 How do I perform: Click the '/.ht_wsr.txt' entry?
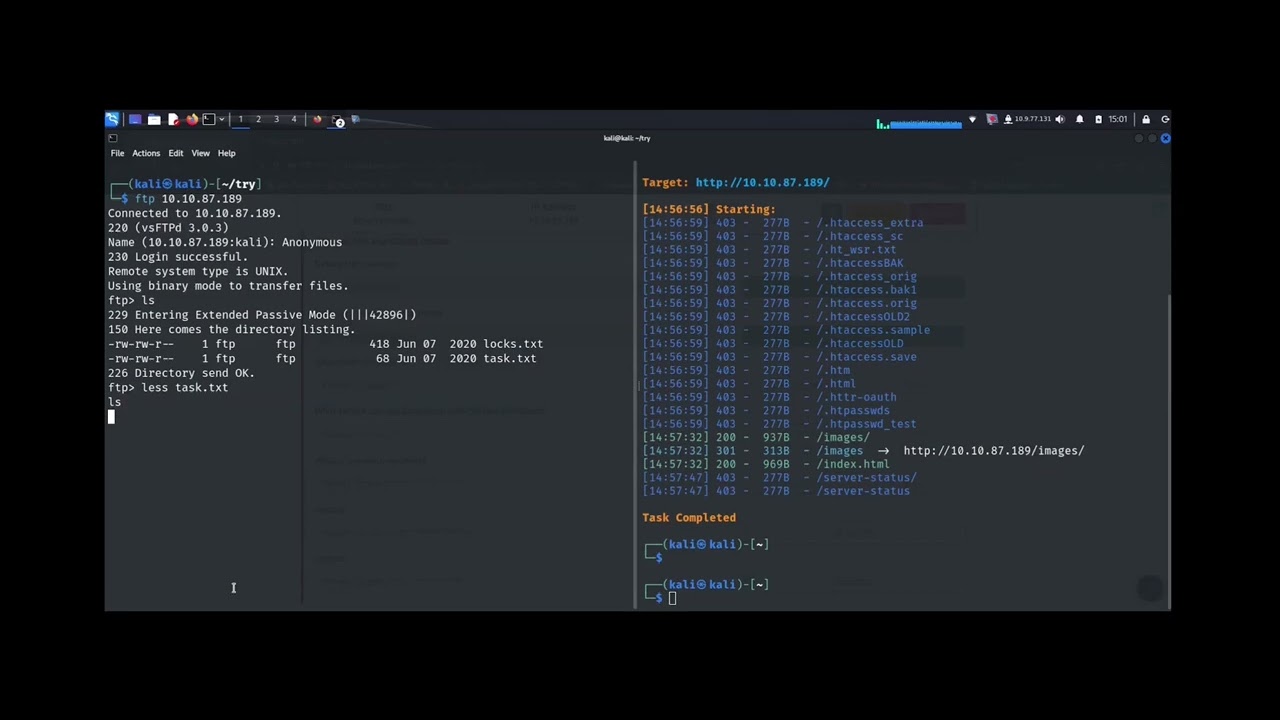[856, 250]
